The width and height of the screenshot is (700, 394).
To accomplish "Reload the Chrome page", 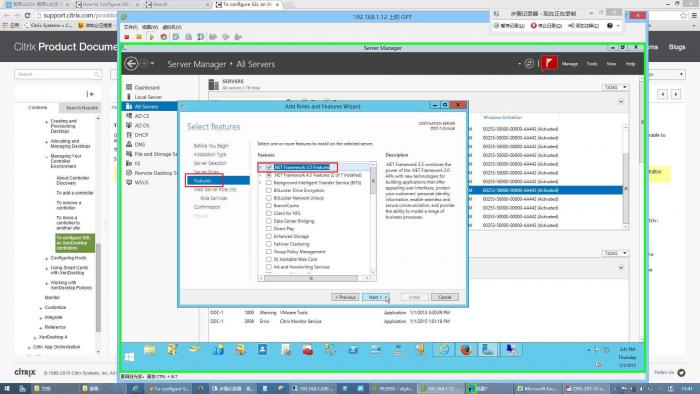I will click(27, 15).
